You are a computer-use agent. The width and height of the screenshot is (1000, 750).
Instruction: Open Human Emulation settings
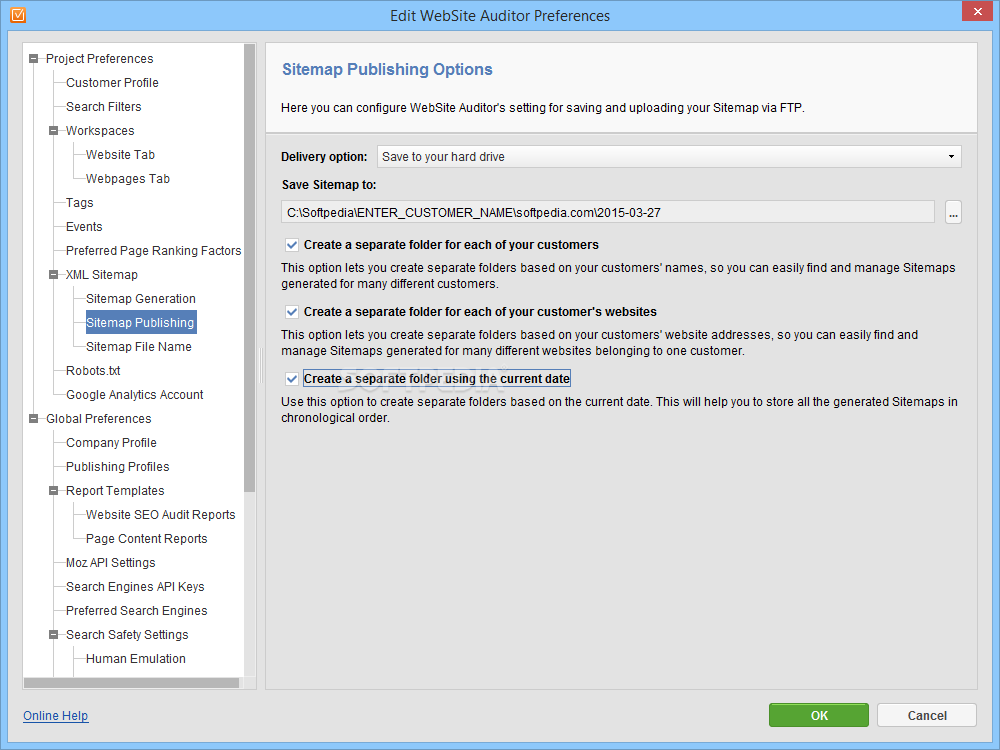pos(135,659)
